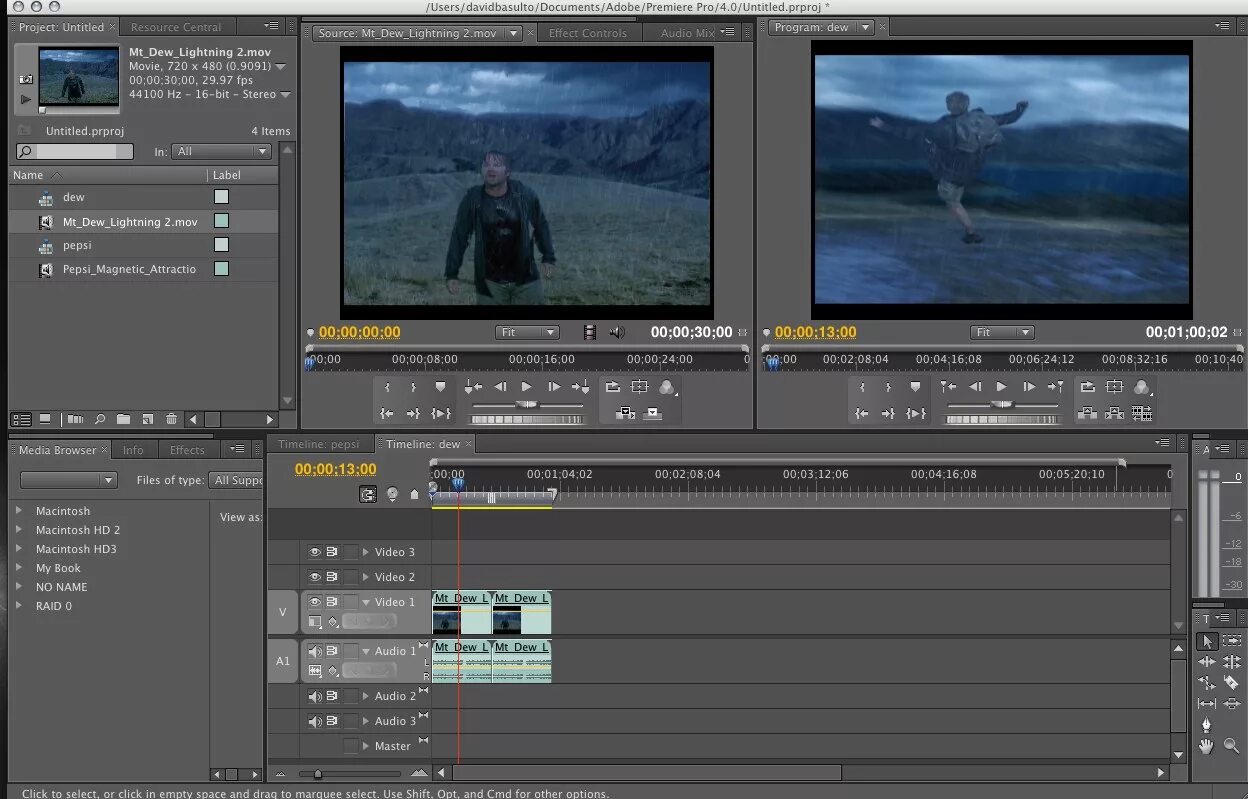Open the Effect Controls tab
The image size is (1248, 799).
point(587,33)
